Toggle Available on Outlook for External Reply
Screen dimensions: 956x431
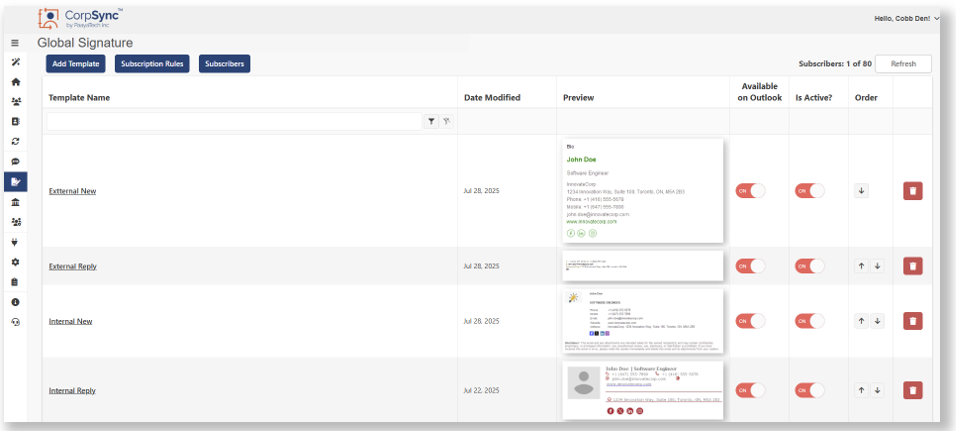751,266
